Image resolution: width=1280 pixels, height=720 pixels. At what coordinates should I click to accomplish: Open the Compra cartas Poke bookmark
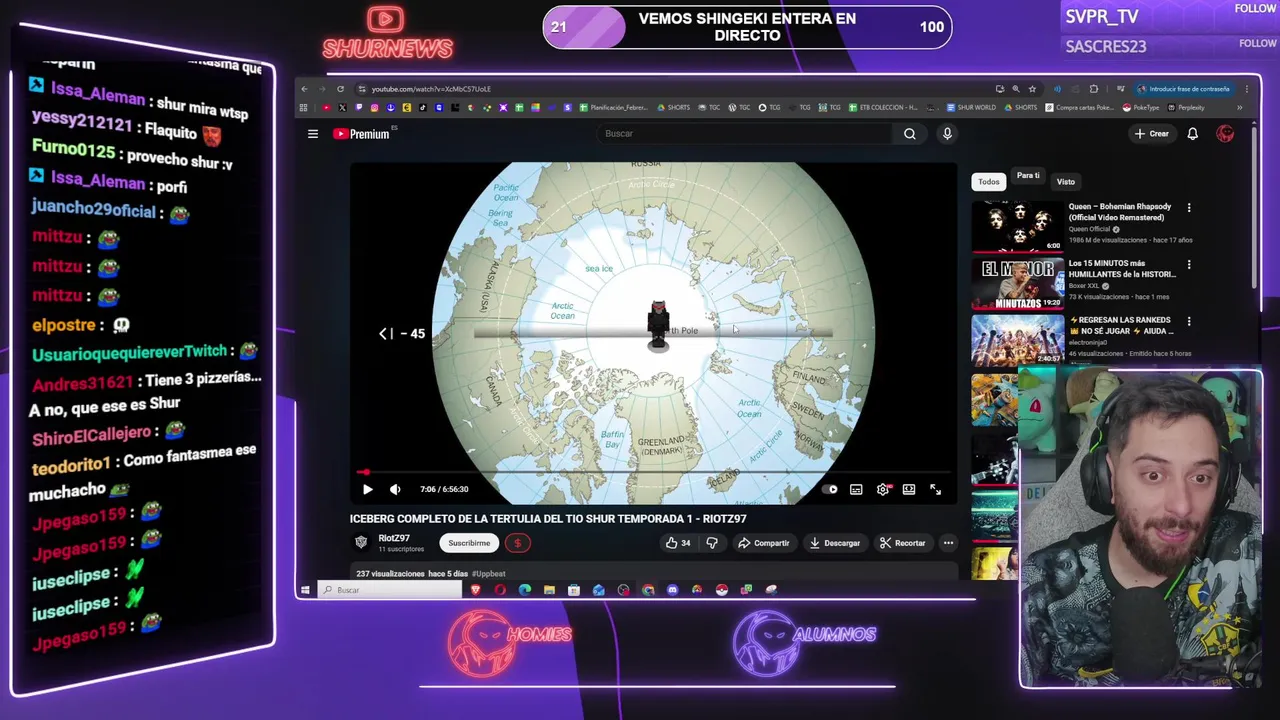coord(1079,108)
